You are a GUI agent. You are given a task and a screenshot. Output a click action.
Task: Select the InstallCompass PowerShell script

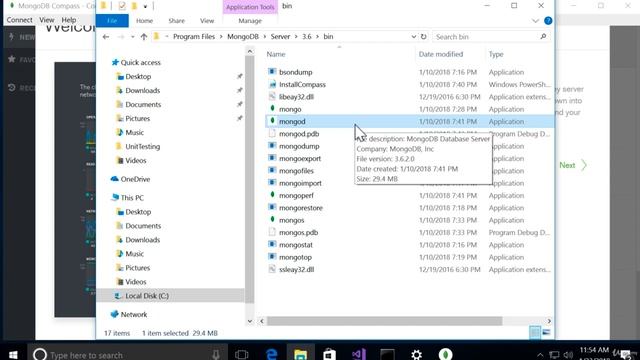point(302,84)
